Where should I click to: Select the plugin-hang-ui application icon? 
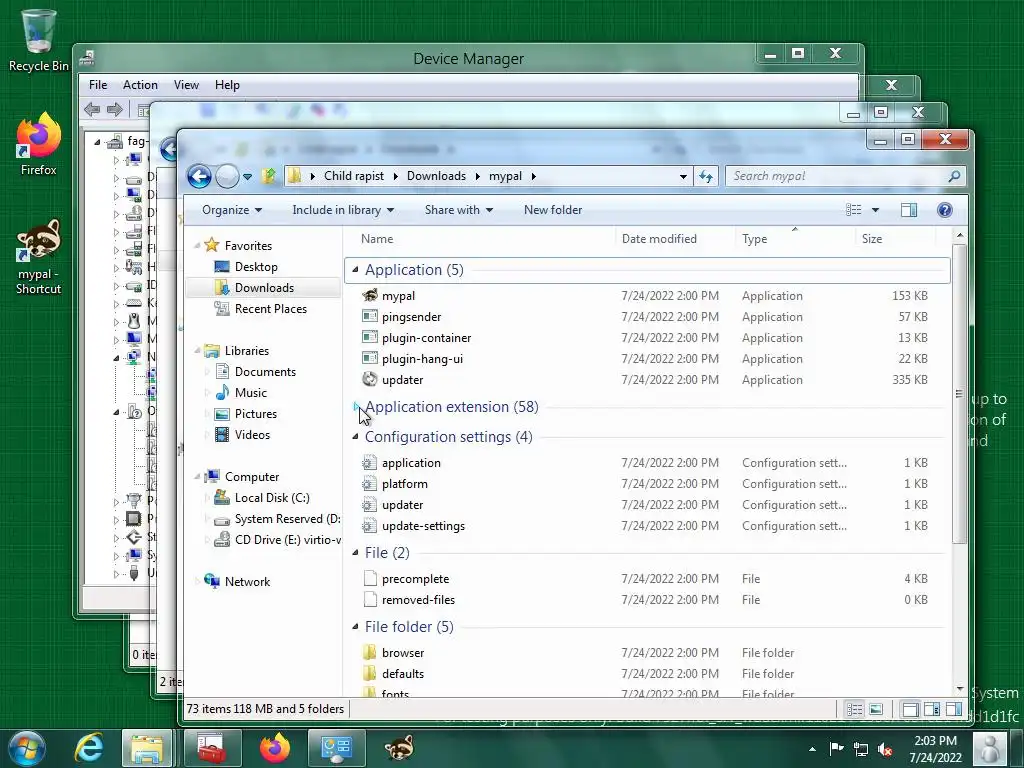point(370,358)
